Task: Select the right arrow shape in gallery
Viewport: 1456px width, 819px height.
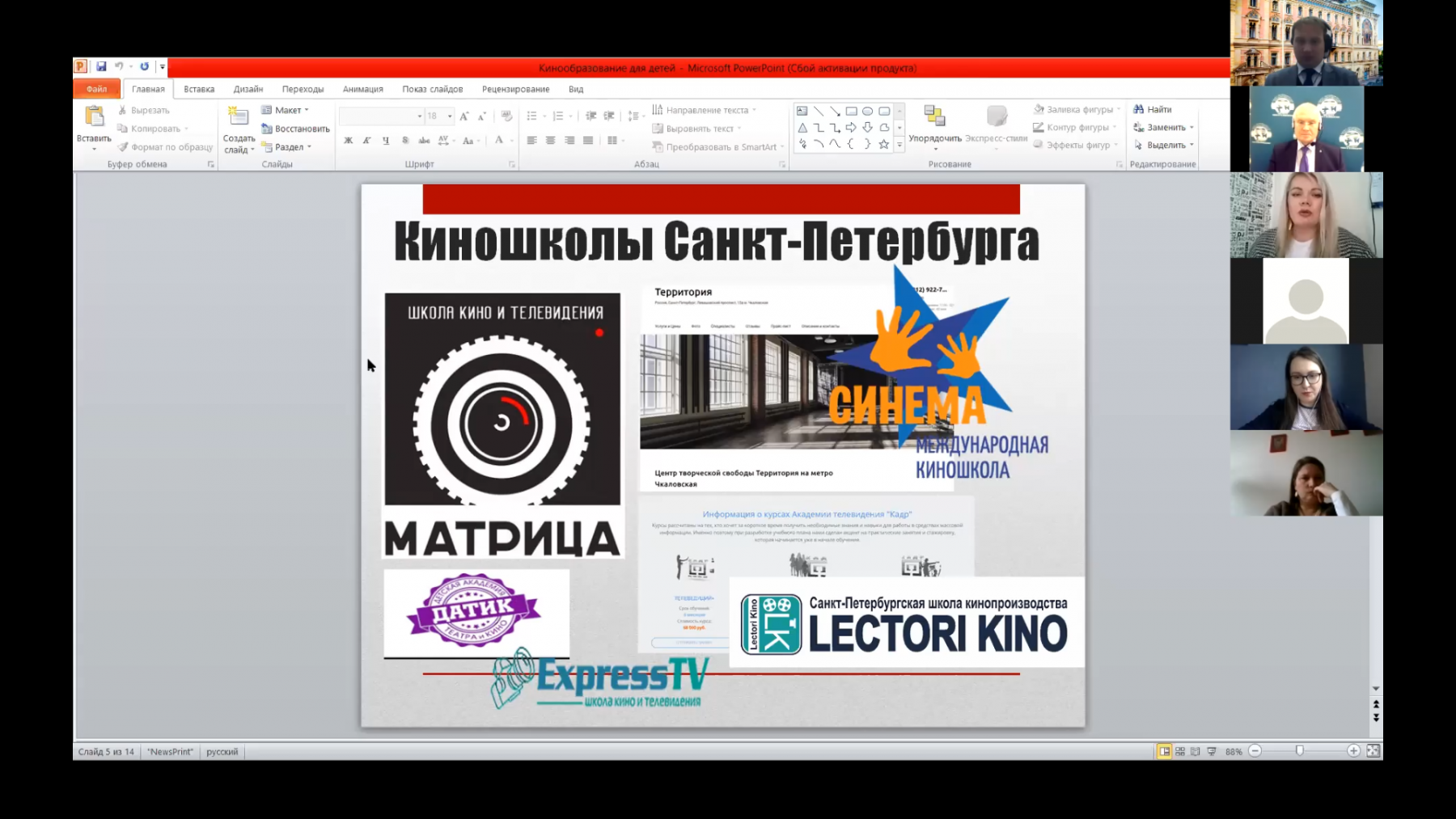Action: [851, 128]
